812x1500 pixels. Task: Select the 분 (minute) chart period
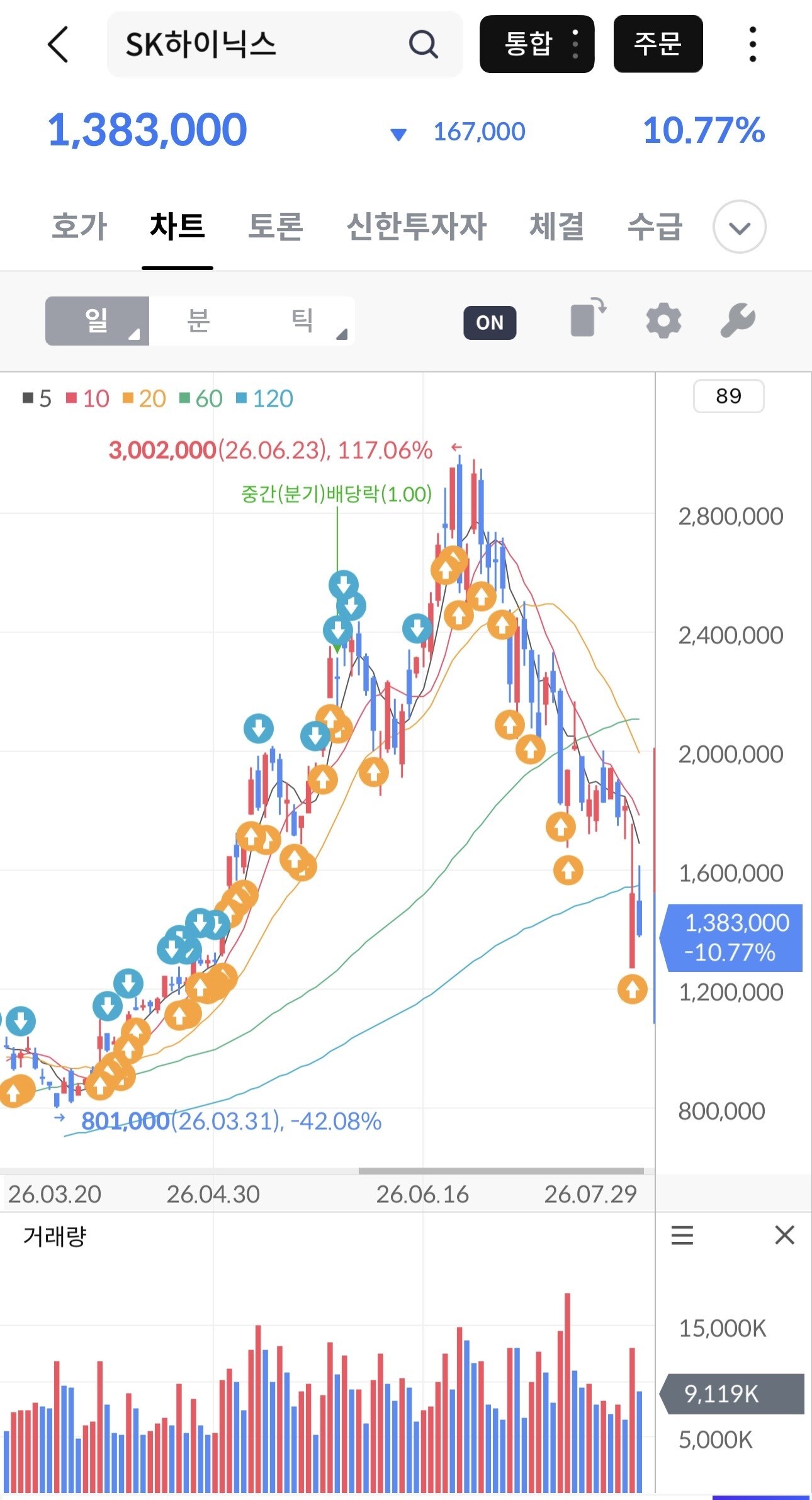[x=198, y=320]
